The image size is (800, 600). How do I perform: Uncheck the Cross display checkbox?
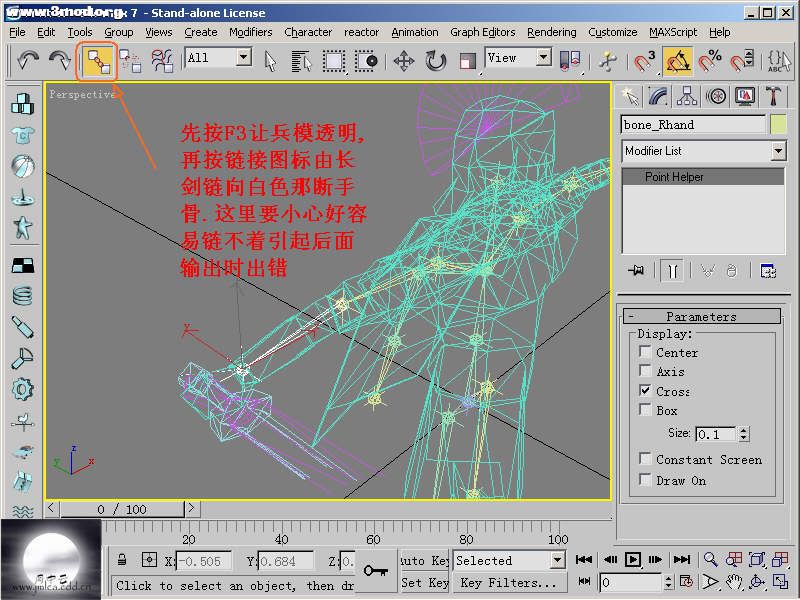click(x=646, y=391)
